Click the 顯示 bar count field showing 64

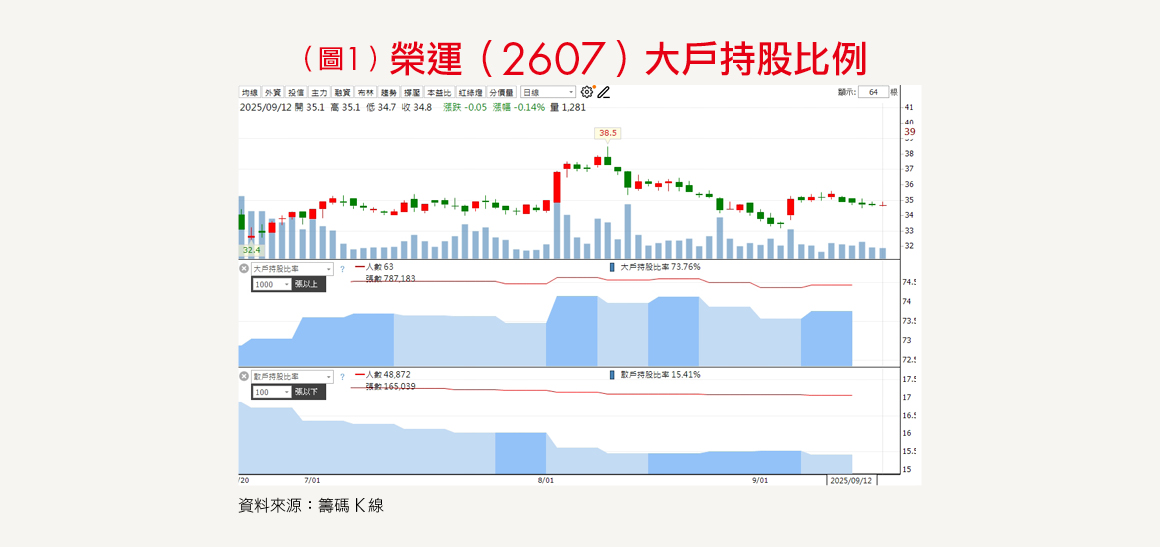coord(874,93)
